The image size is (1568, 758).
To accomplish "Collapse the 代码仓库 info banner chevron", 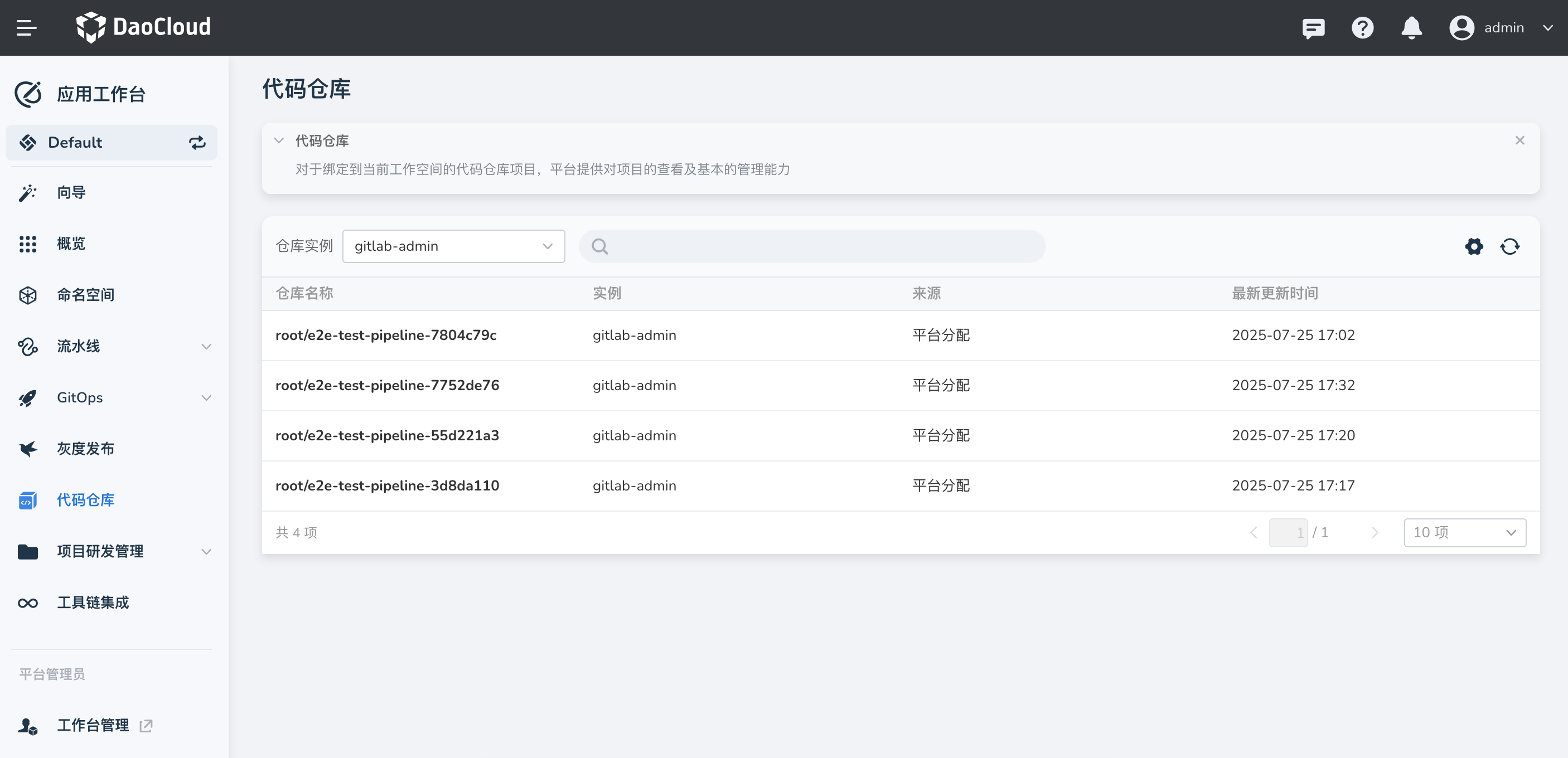I will click(279, 140).
